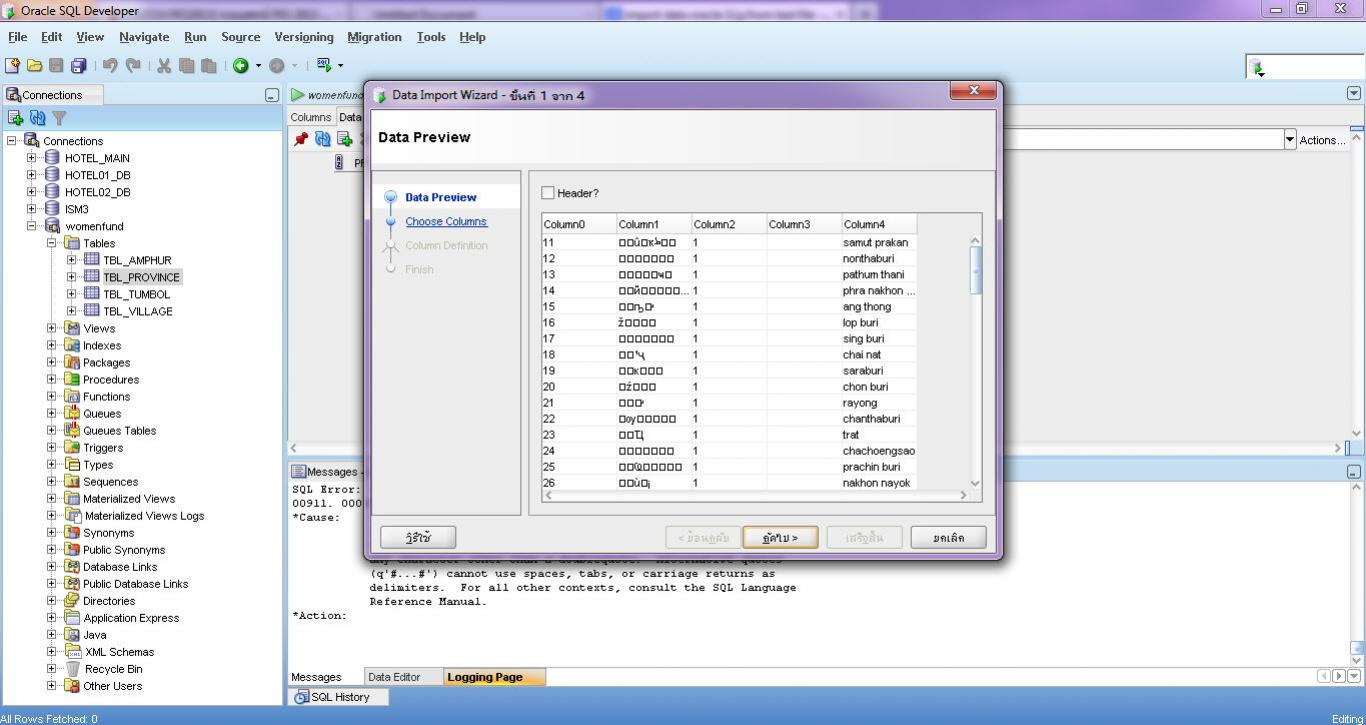
Task: Open the Navigate menu
Action: (x=144, y=37)
